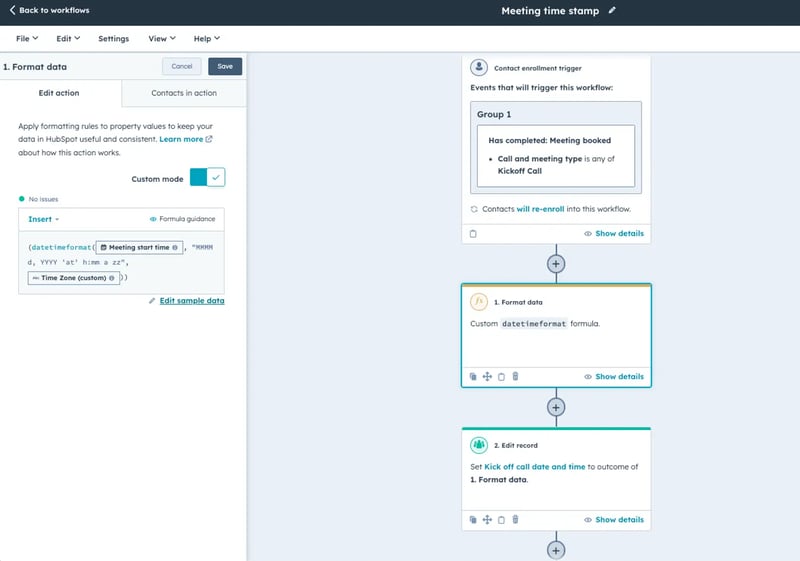Click the pencil icon beside Meeting time stamp
This screenshot has width=800, height=561.
612,10
